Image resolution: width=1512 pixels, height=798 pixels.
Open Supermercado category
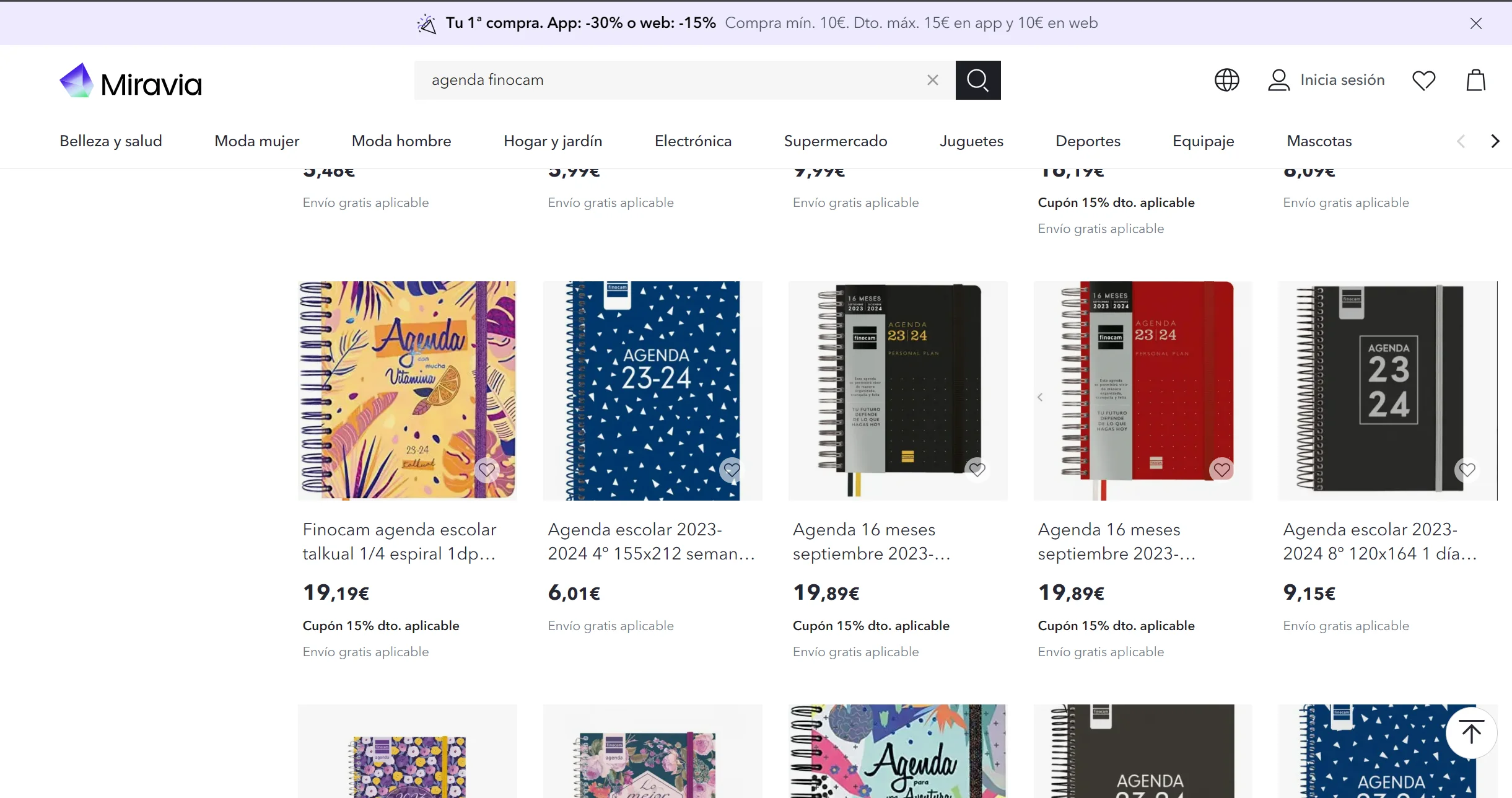(835, 141)
